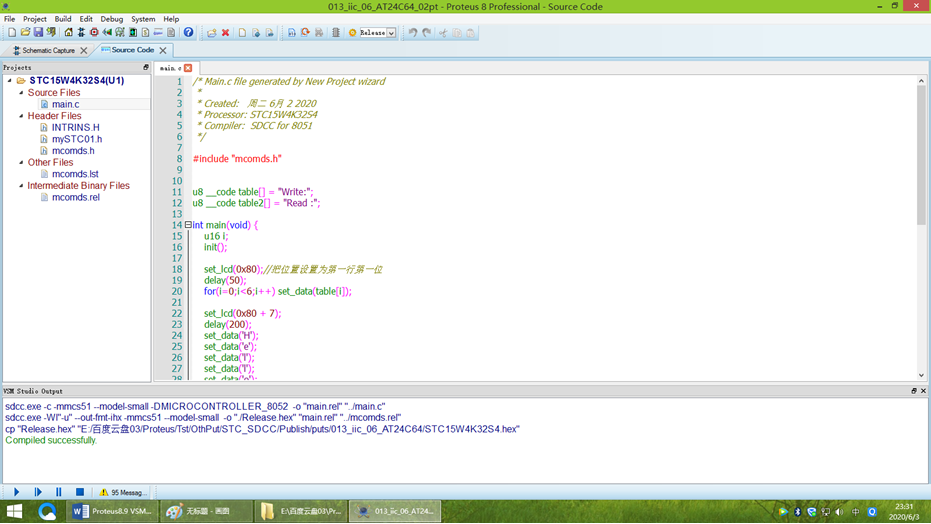Open the Debug menu

tap(111, 19)
